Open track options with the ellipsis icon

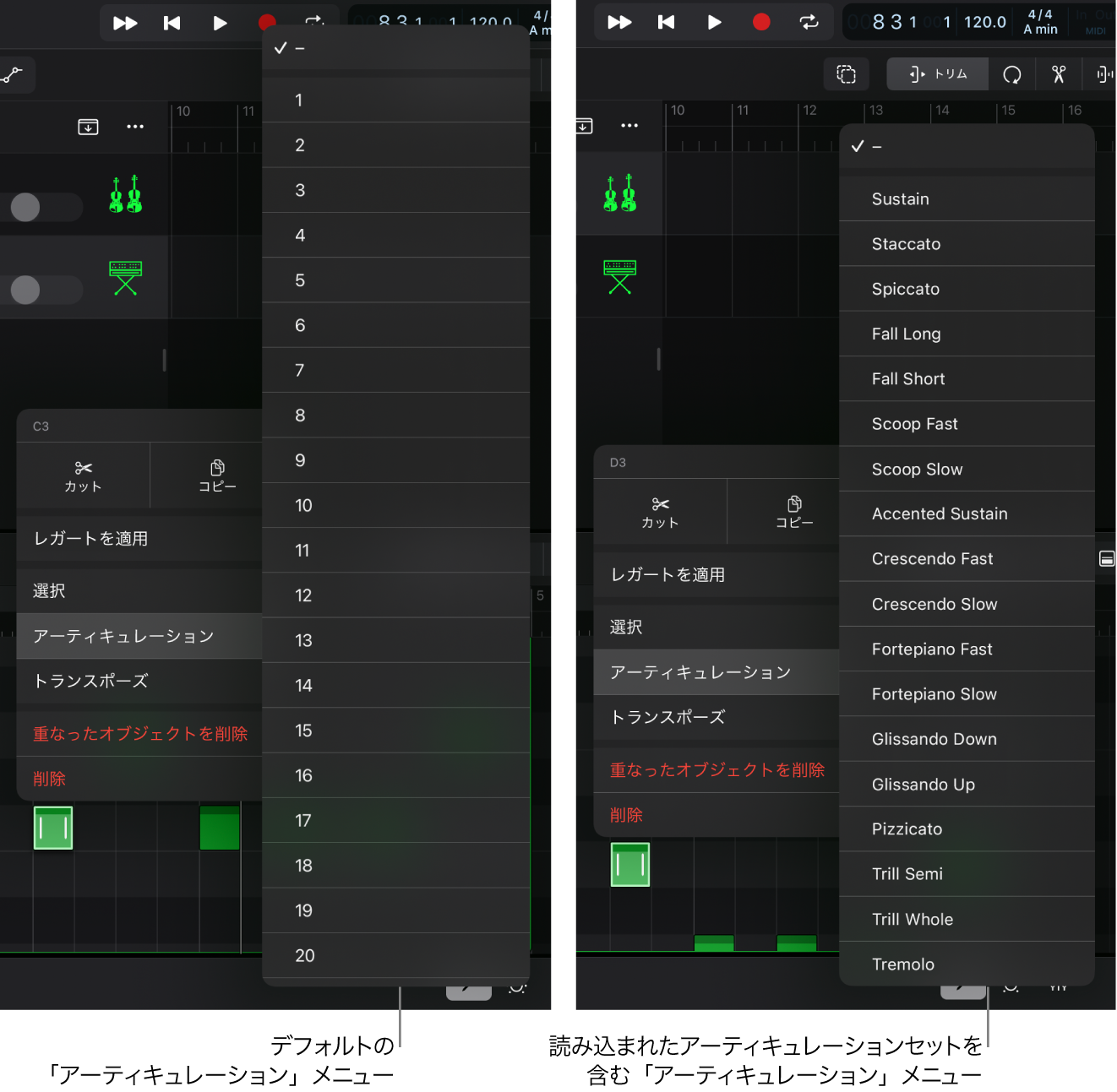(x=134, y=127)
